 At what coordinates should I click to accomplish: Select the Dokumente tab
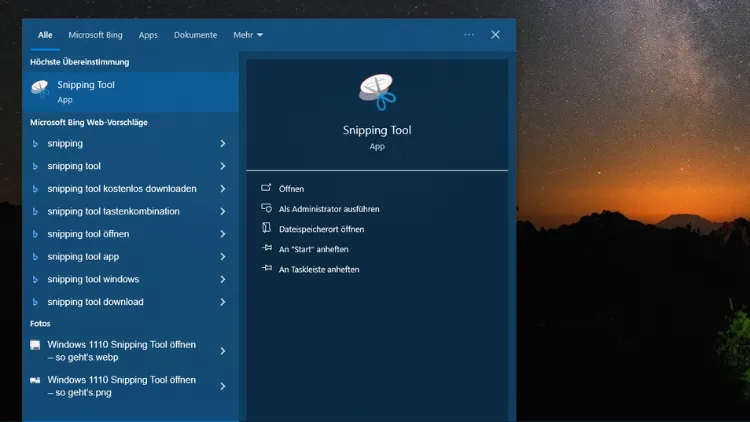(195, 35)
